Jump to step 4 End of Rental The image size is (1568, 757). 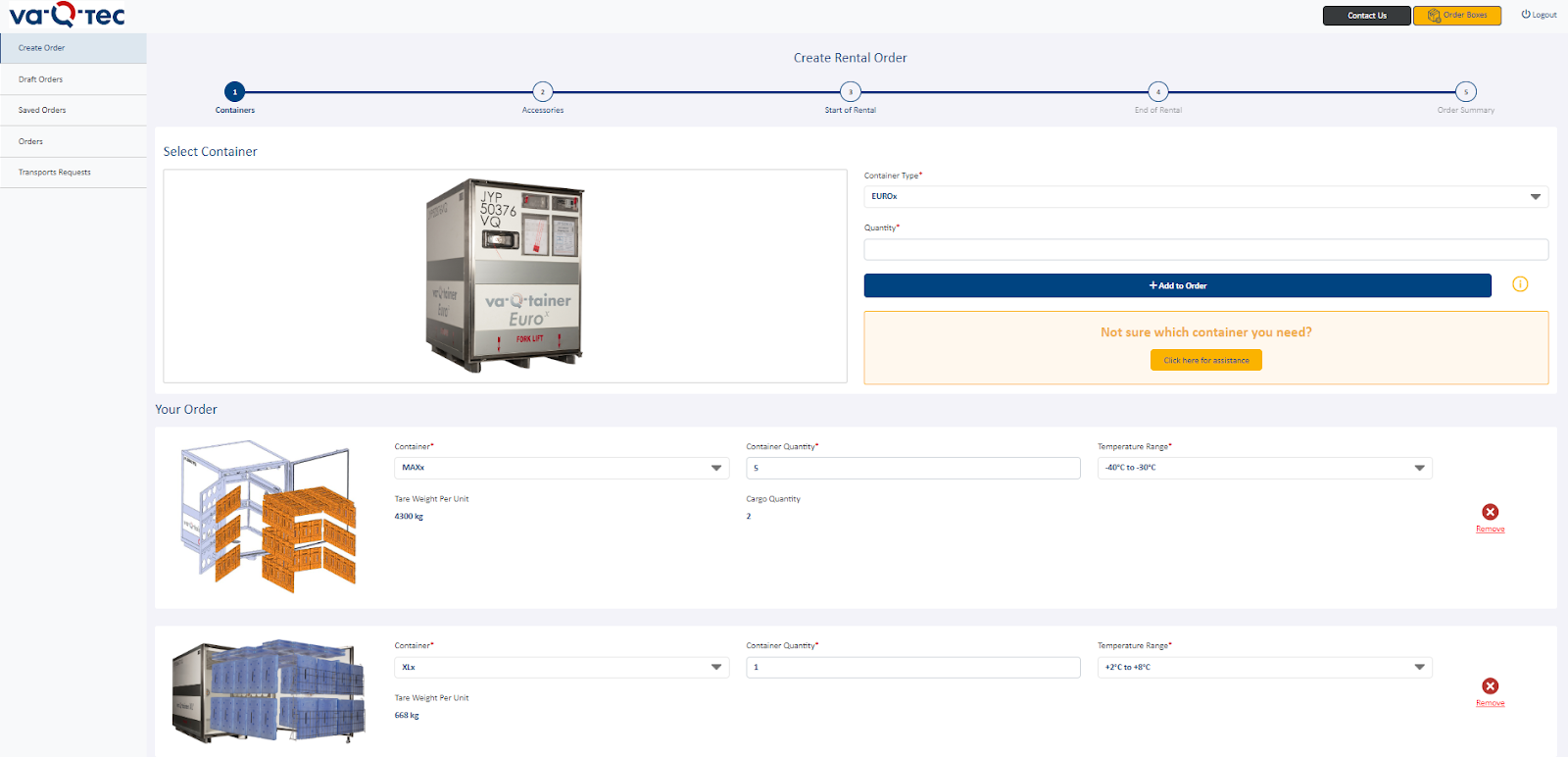[x=1158, y=92]
